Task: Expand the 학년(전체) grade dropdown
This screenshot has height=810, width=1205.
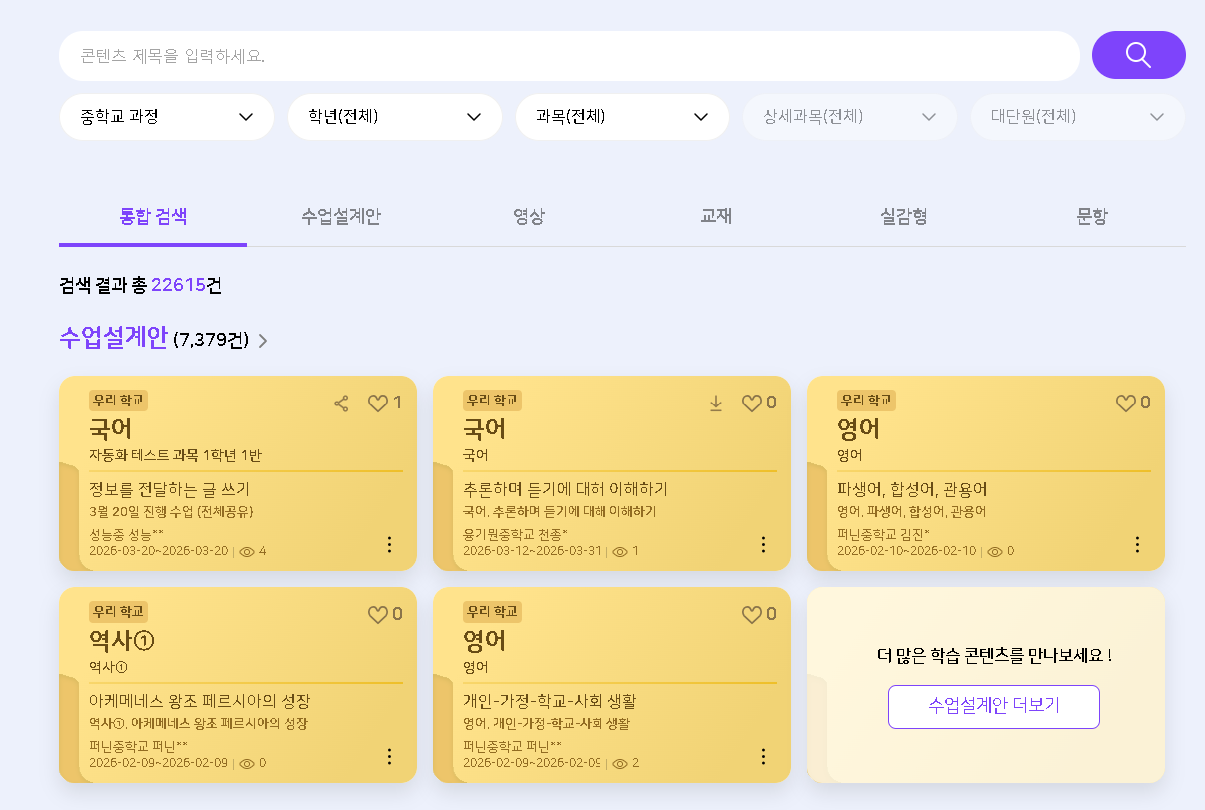Action: click(x=394, y=117)
